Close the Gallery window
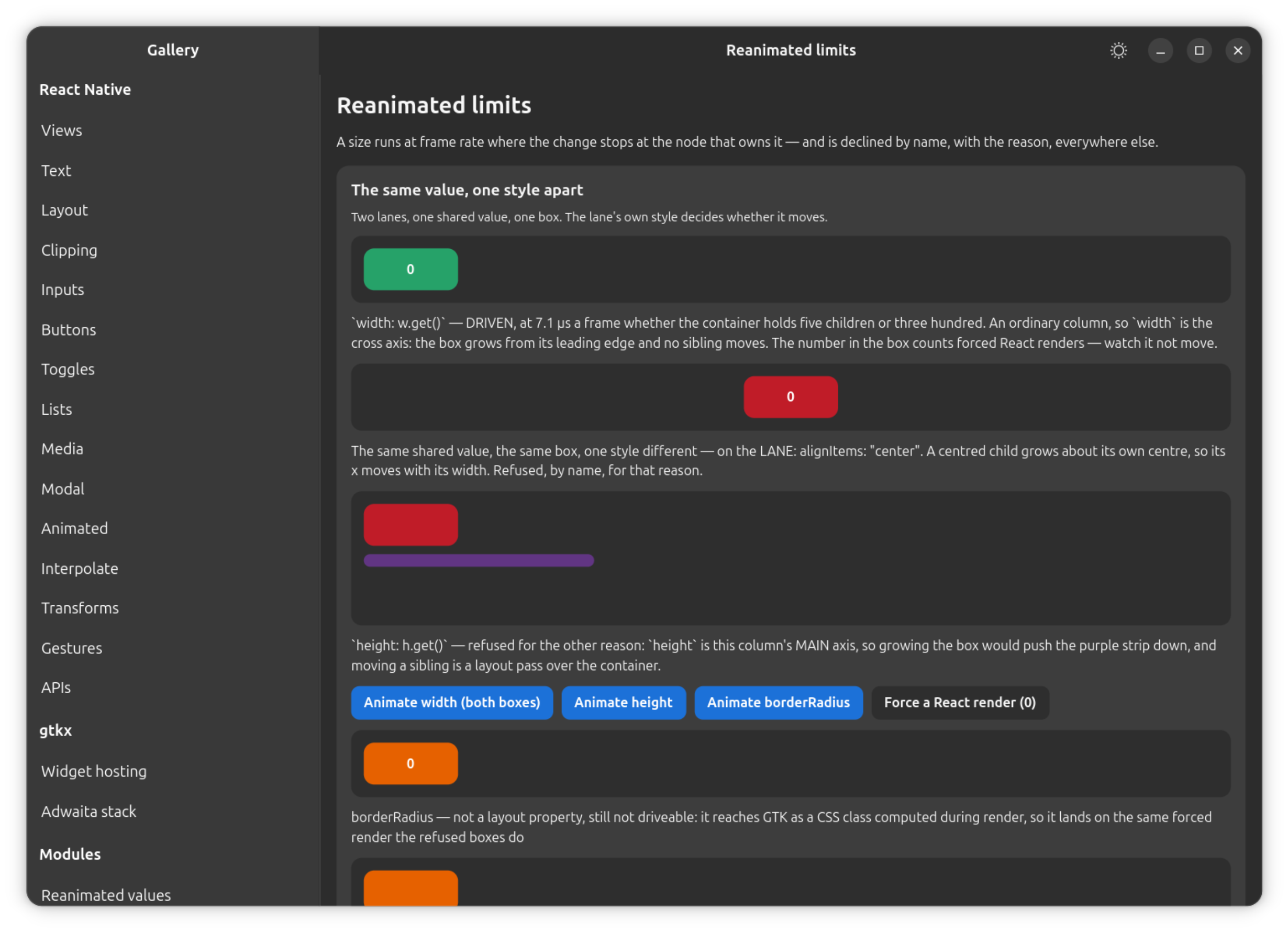Screen dimensions: 1288x932 tap(1237, 51)
